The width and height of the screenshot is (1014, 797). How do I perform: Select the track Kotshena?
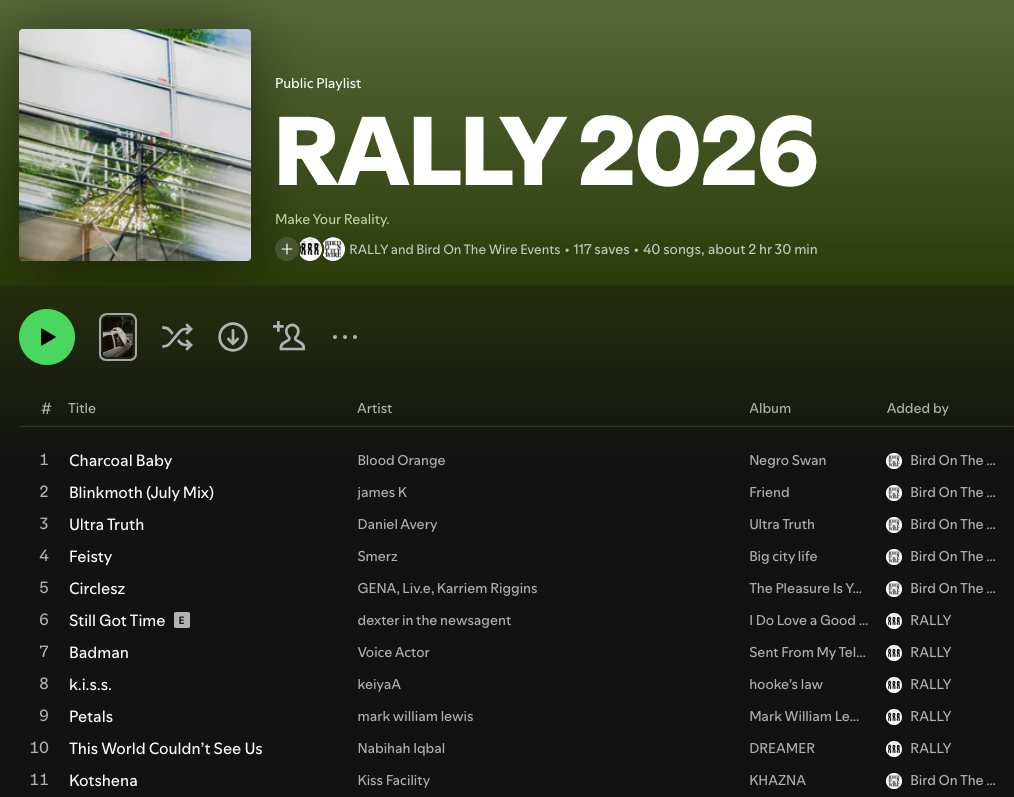click(x=103, y=781)
